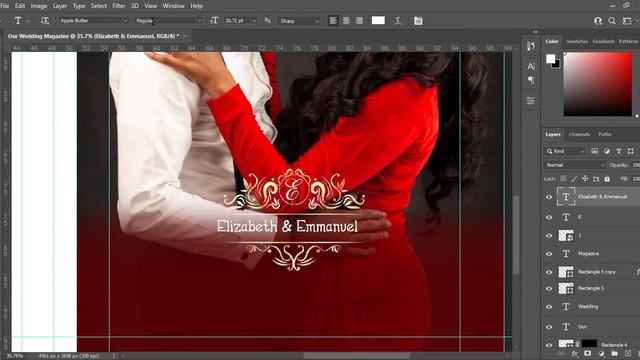The height and width of the screenshot is (360, 640).
Task: Filter layers by shape layers
Action: pos(631,151)
